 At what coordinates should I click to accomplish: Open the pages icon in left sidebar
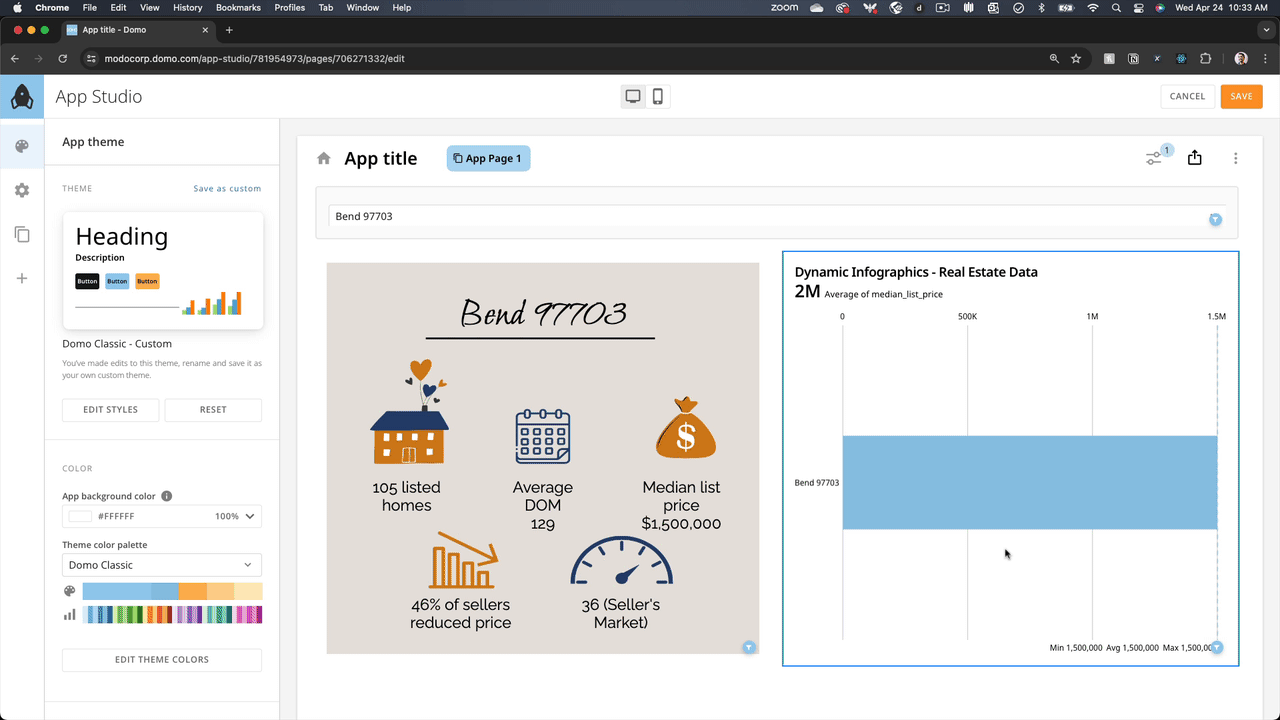(22, 234)
